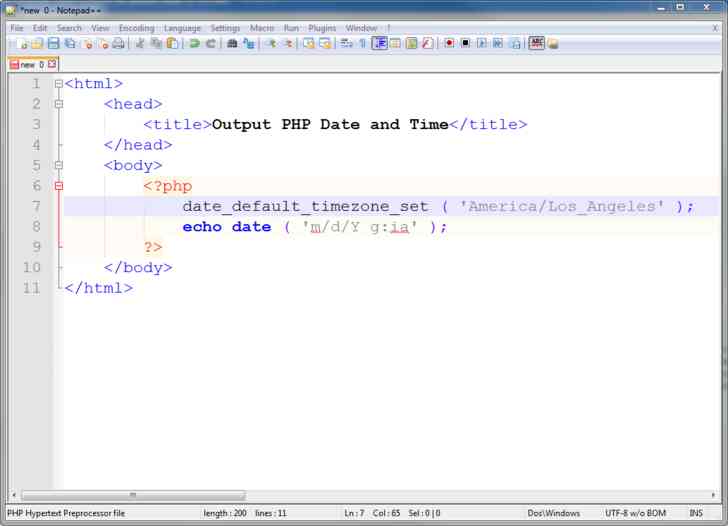Print the document using the printer icon
This screenshot has width=728, height=526.
coord(118,44)
